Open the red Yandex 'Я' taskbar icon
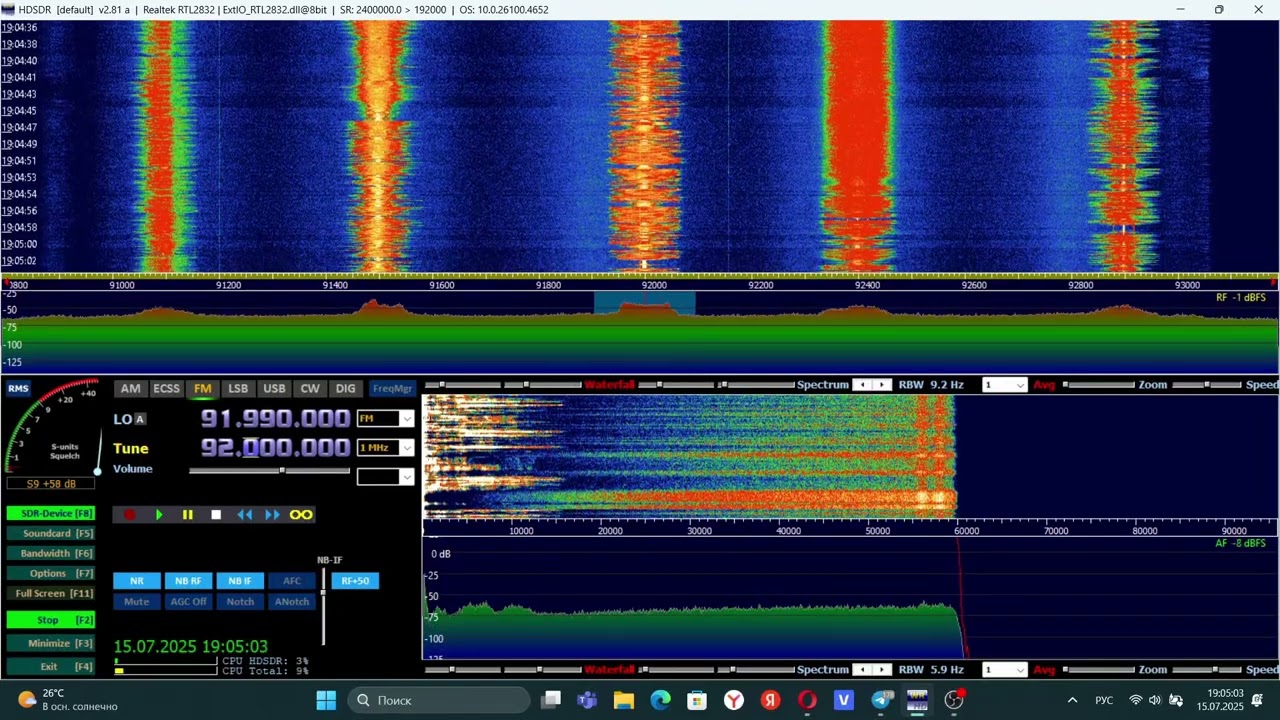 [770, 700]
